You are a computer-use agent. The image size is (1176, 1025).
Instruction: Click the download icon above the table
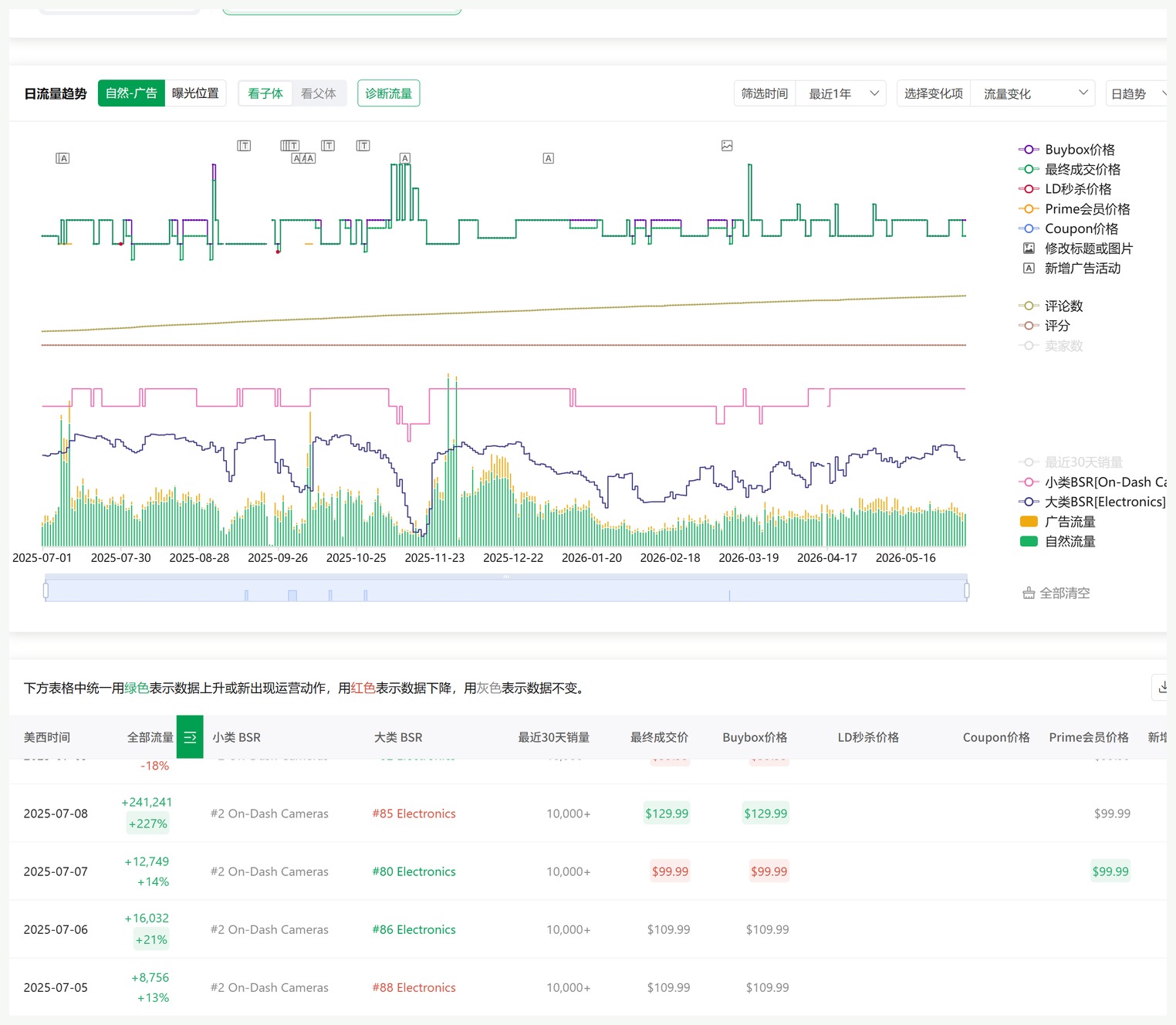click(1162, 687)
